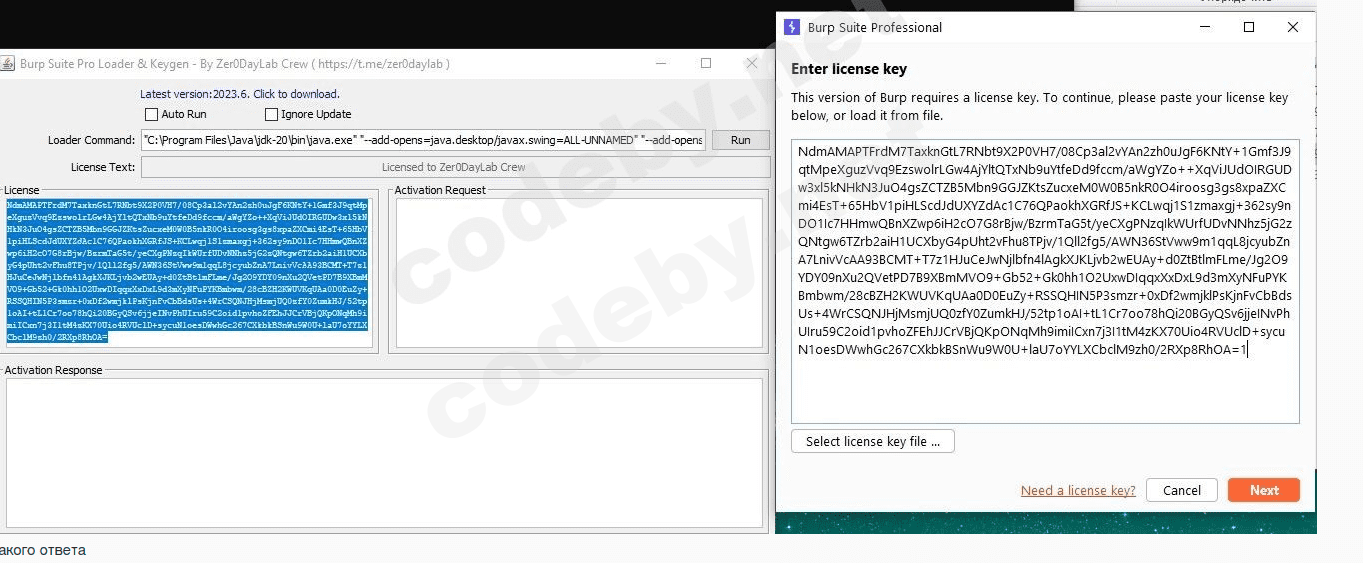Click the Activation Response text area
The image size is (1363, 563).
384,452
